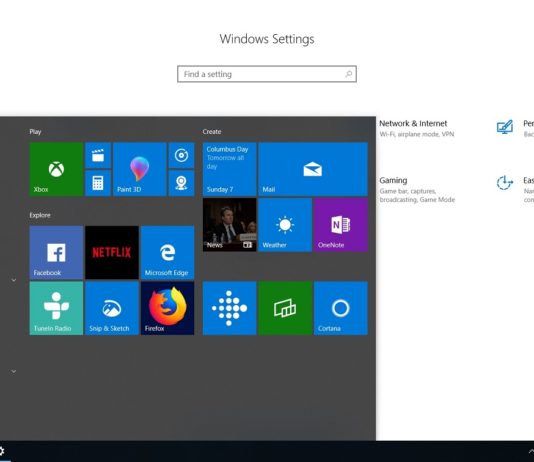Open Ease of Access clock-arrow icon

pyautogui.click(x=504, y=183)
